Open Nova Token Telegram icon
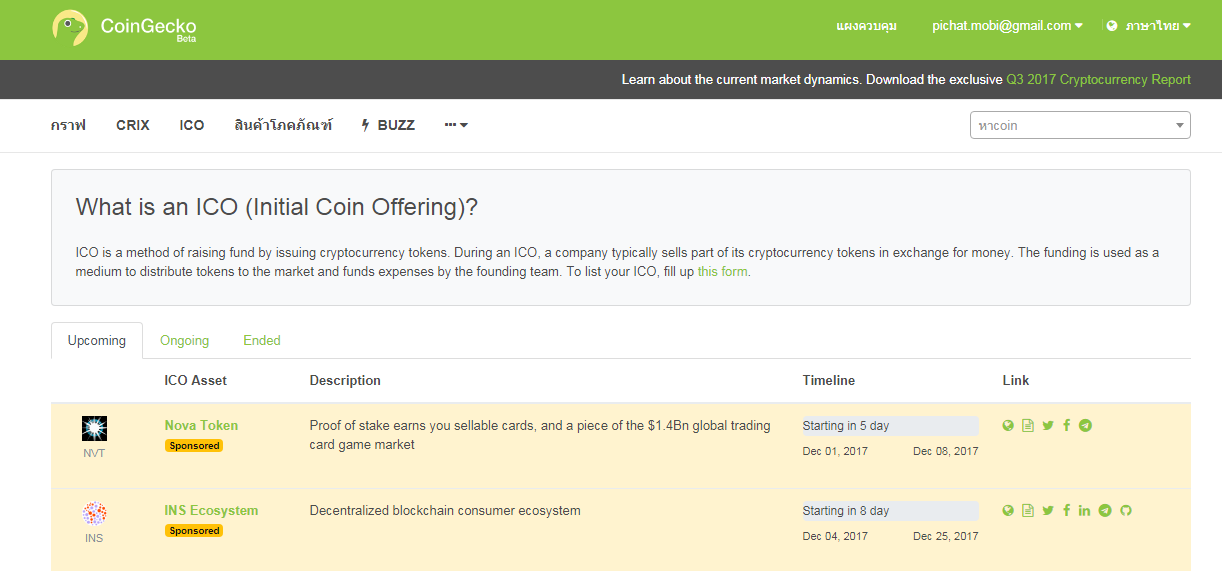 [x=1085, y=425]
